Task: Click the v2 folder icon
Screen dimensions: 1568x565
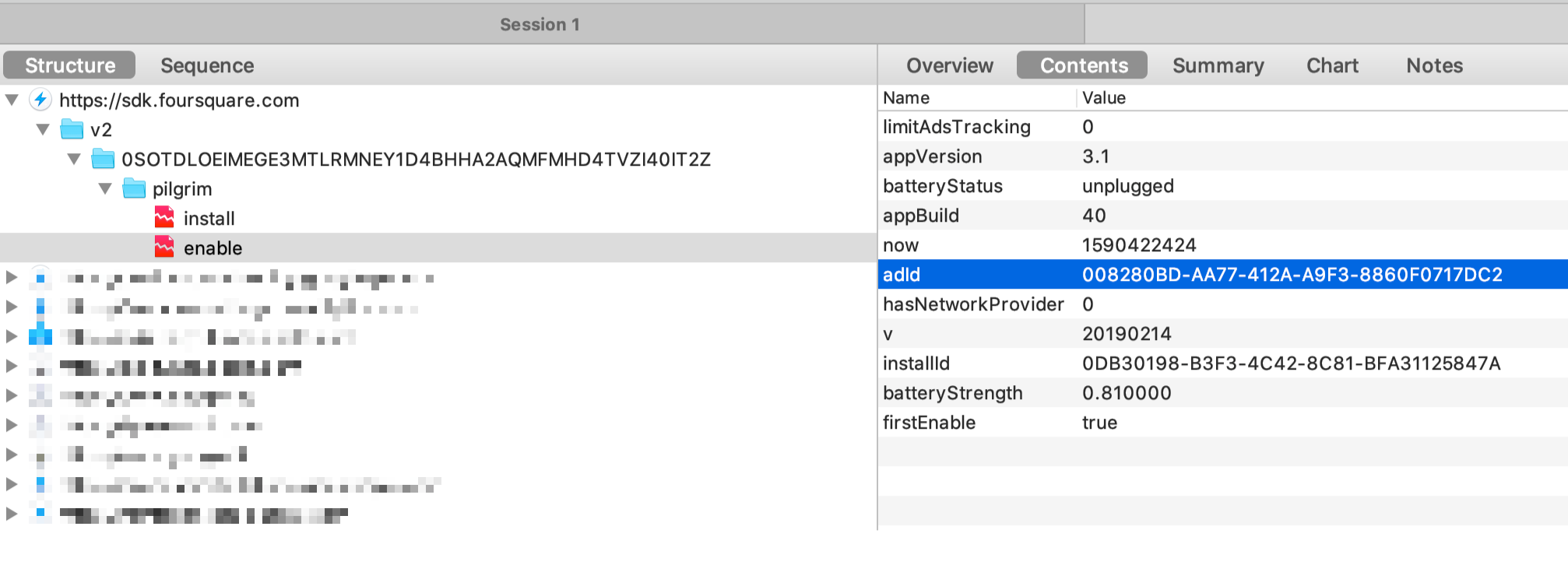Action: click(72, 129)
